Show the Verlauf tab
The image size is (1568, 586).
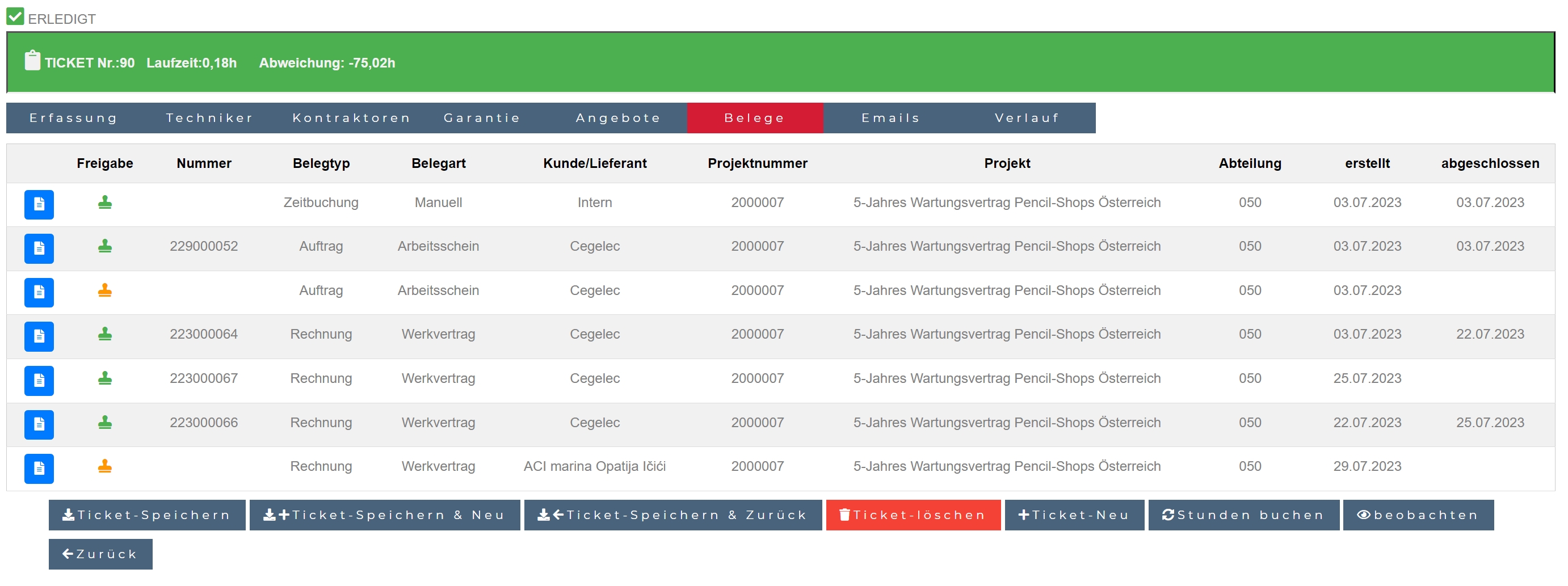coord(1028,118)
